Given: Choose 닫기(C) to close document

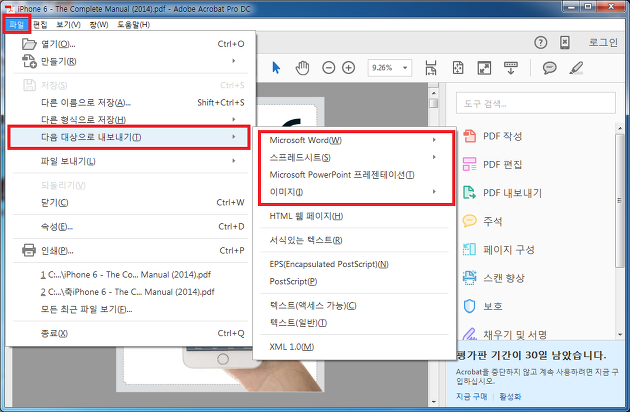Looking at the screenshot, I should click(x=131, y=203).
